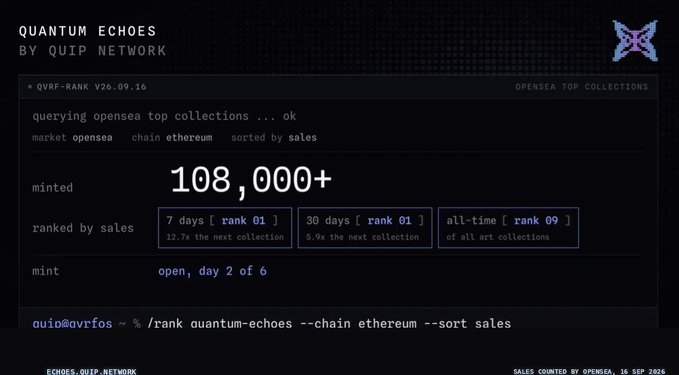Click the OPENSEA TOP COLLECTIONS header text

pos(582,87)
